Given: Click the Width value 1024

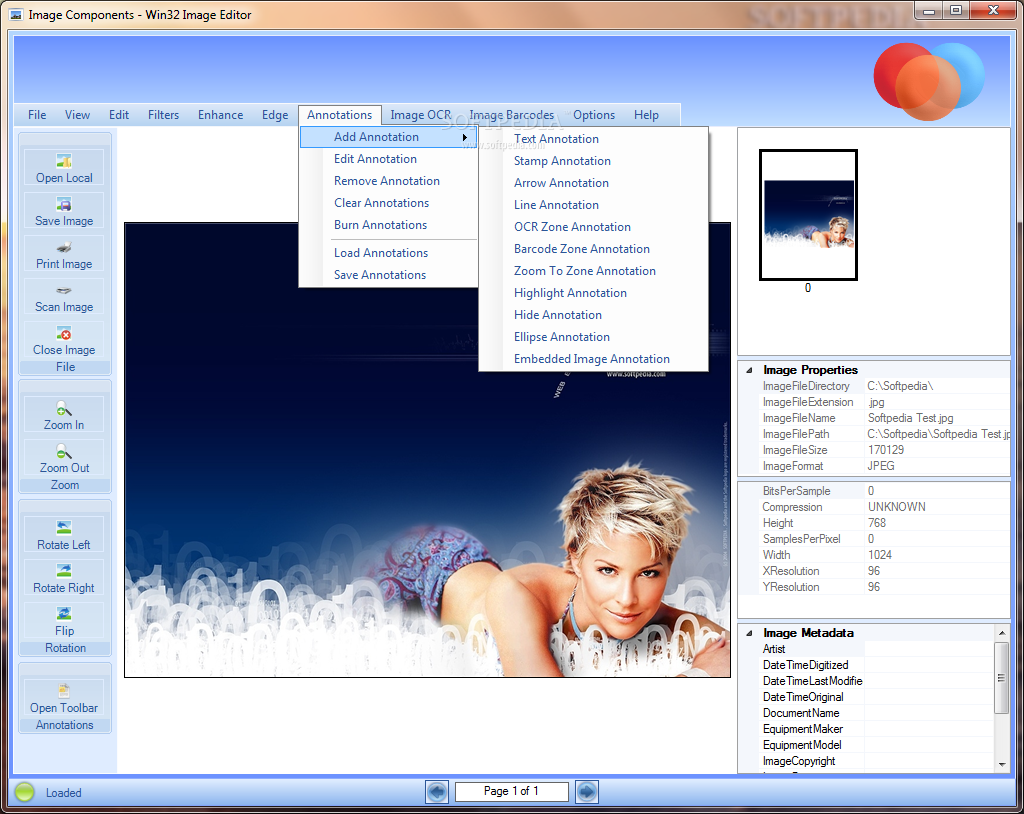Looking at the screenshot, I should point(880,555).
